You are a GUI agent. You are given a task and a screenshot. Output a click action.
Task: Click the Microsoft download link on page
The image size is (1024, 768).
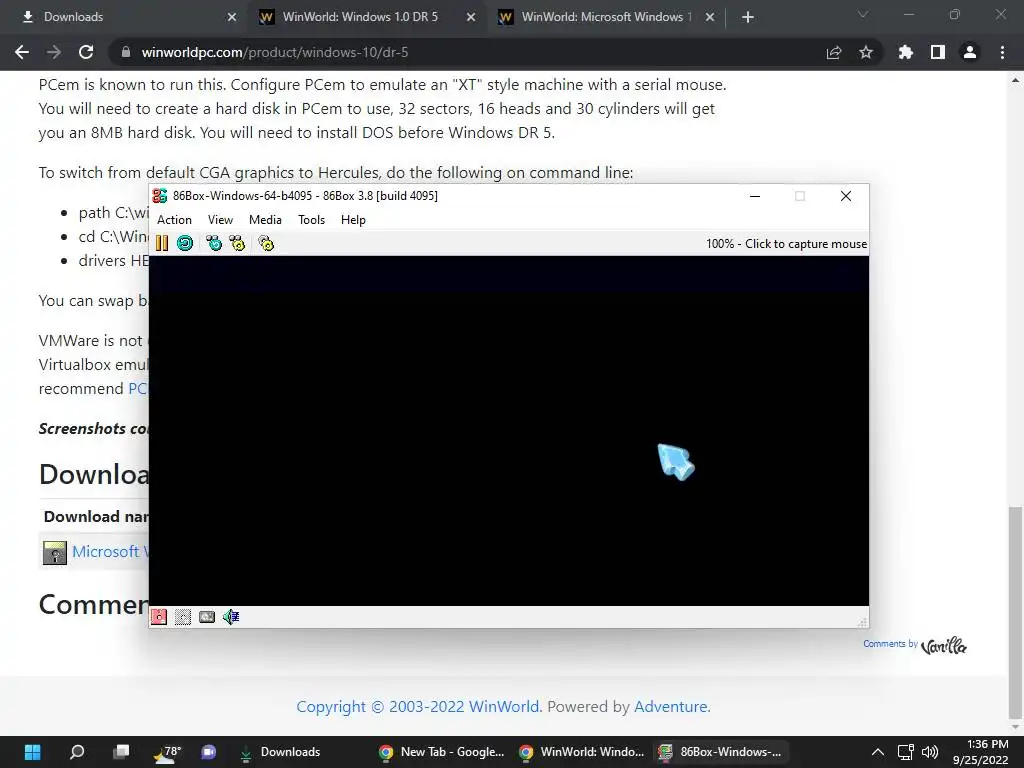click(110, 551)
